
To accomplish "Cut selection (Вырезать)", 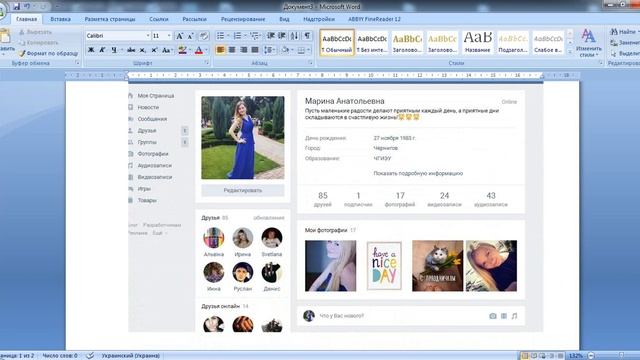I will 35,32.
